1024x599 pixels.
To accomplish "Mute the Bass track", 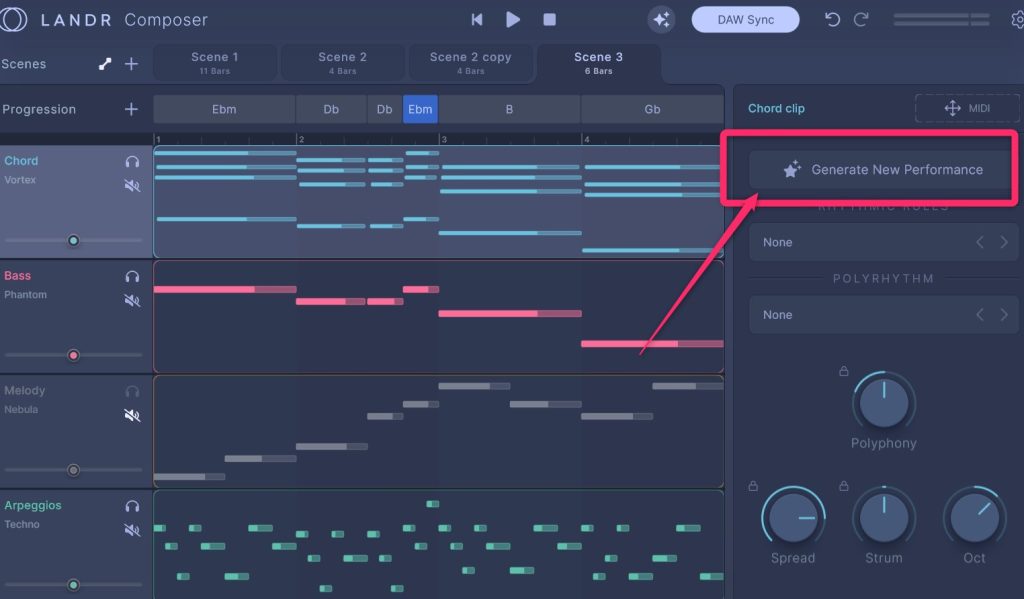I will click(132, 300).
